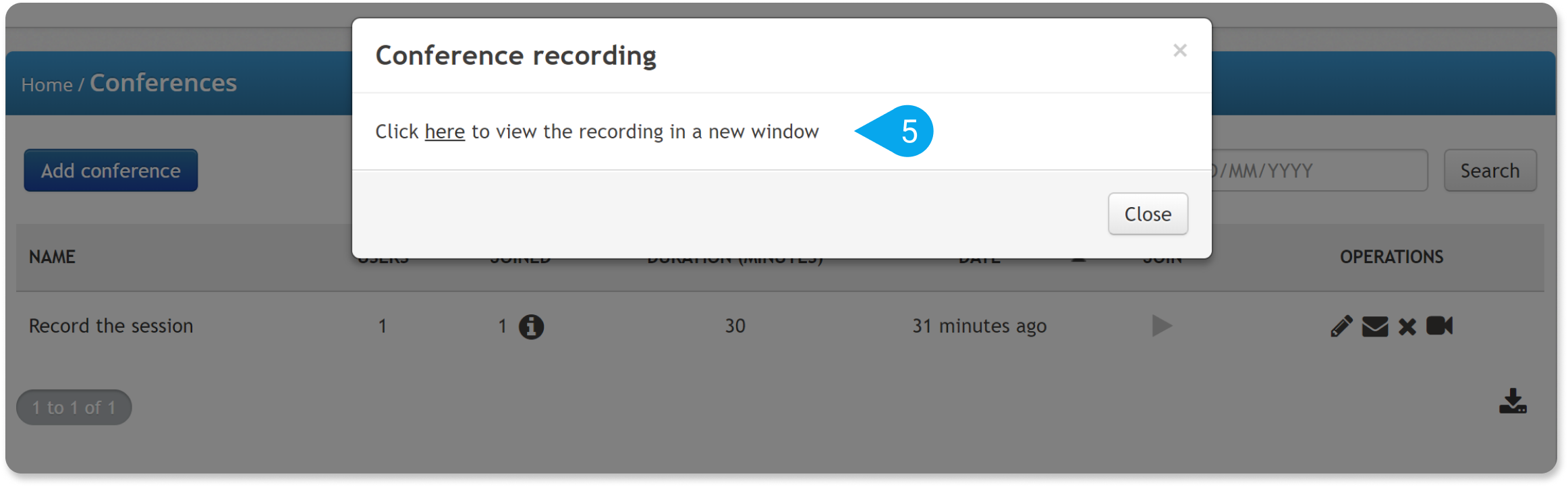Click the Close button in dialog
The width and height of the screenshot is (1568, 487).
tap(1148, 214)
